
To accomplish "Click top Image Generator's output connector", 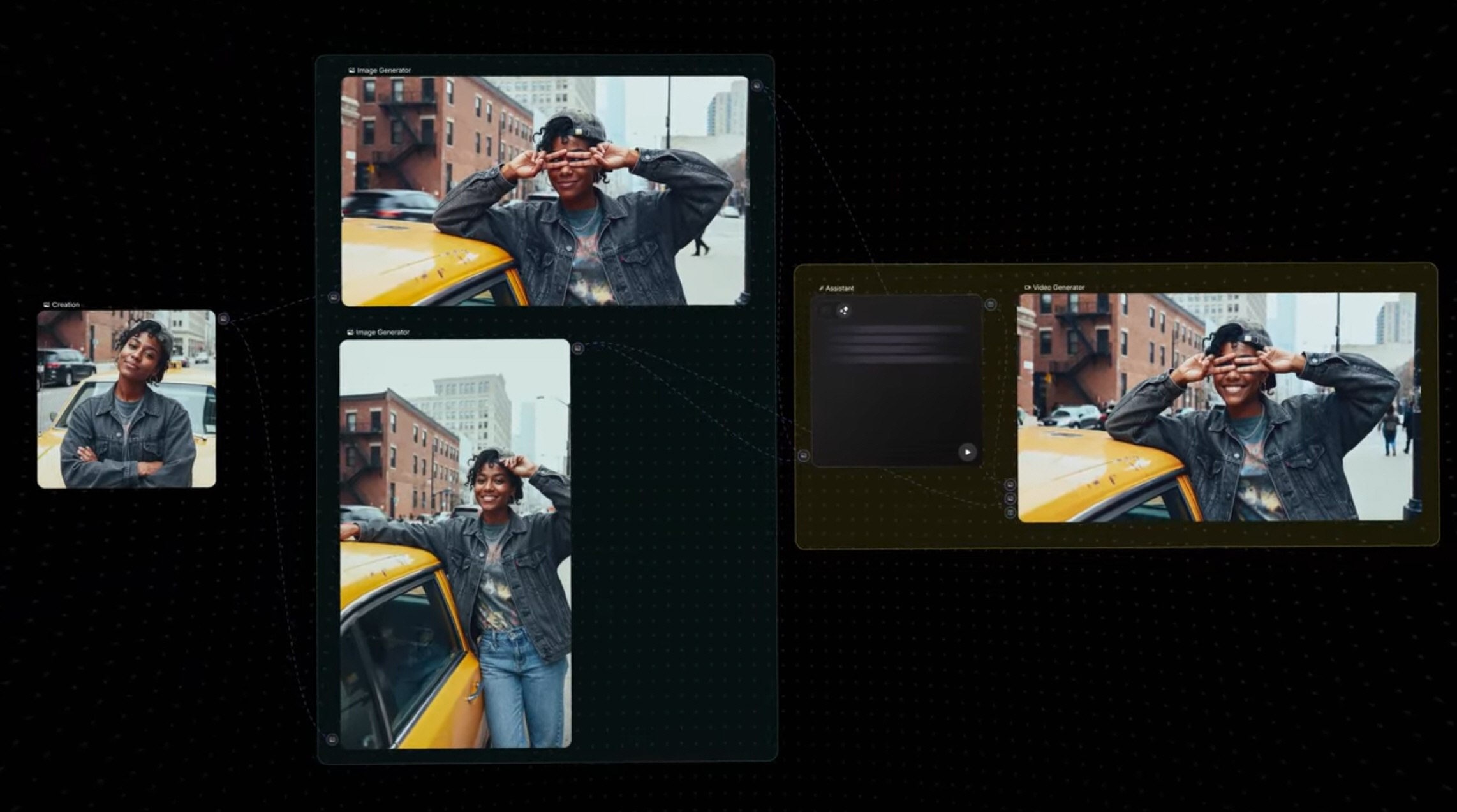I will click(x=757, y=85).
